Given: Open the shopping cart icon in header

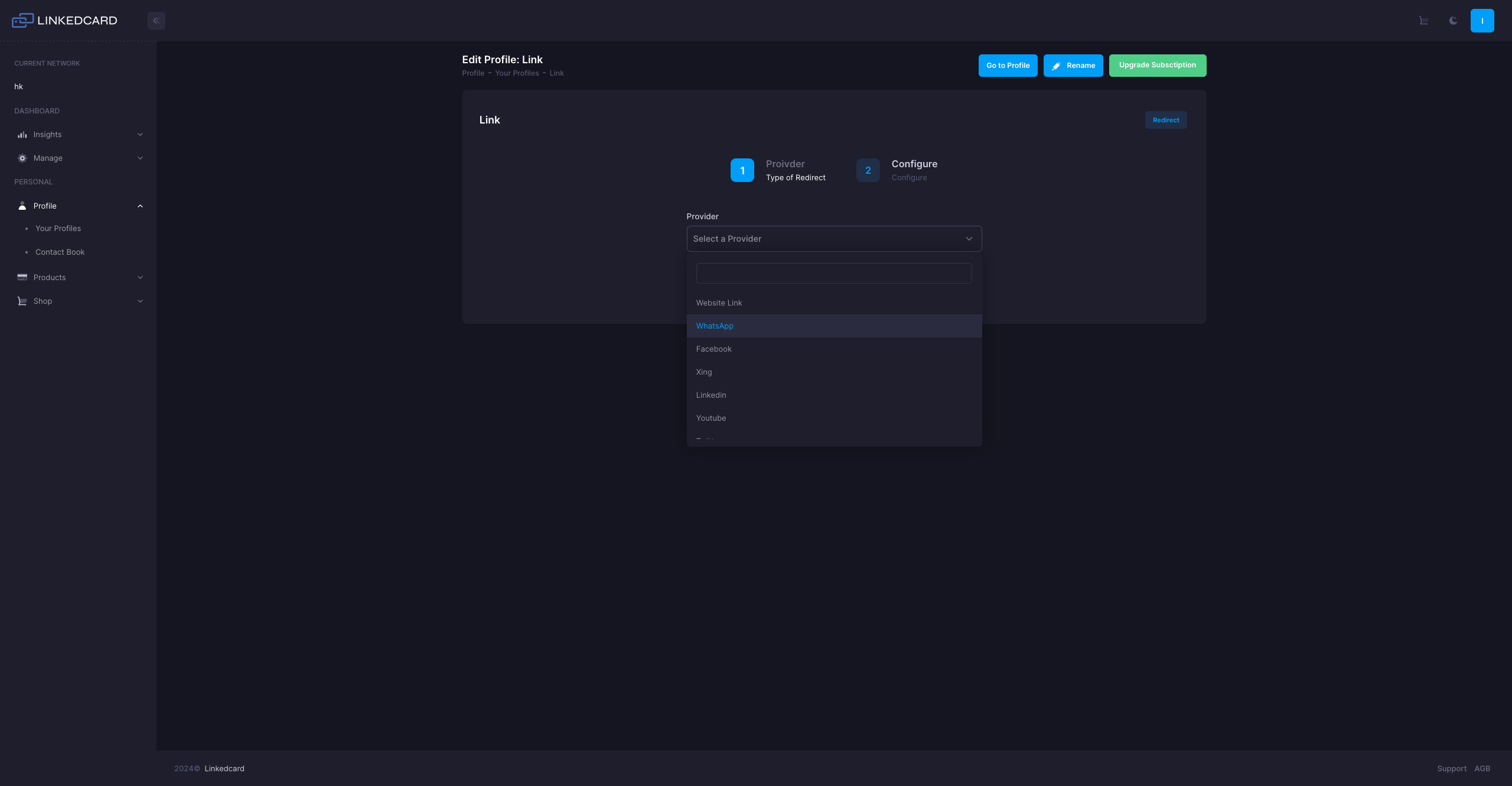Looking at the screenshot, I should (x=1423, y=21).
